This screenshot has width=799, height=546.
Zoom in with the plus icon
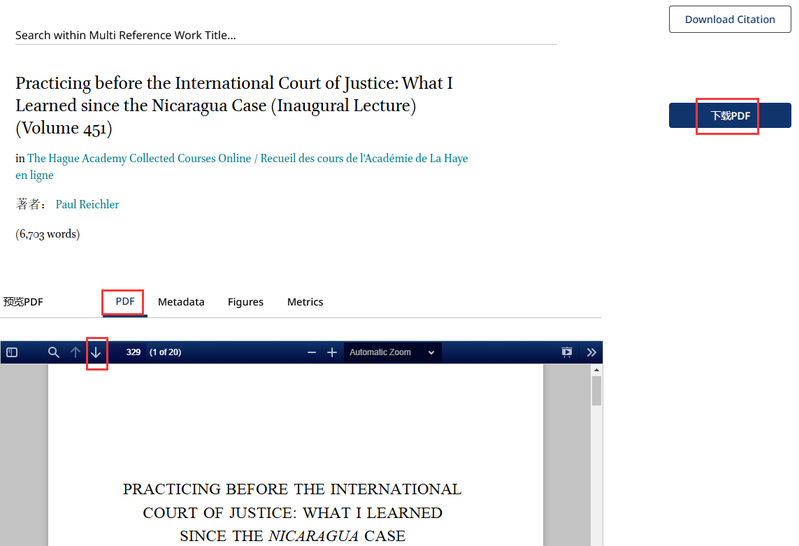coord(332,353)
